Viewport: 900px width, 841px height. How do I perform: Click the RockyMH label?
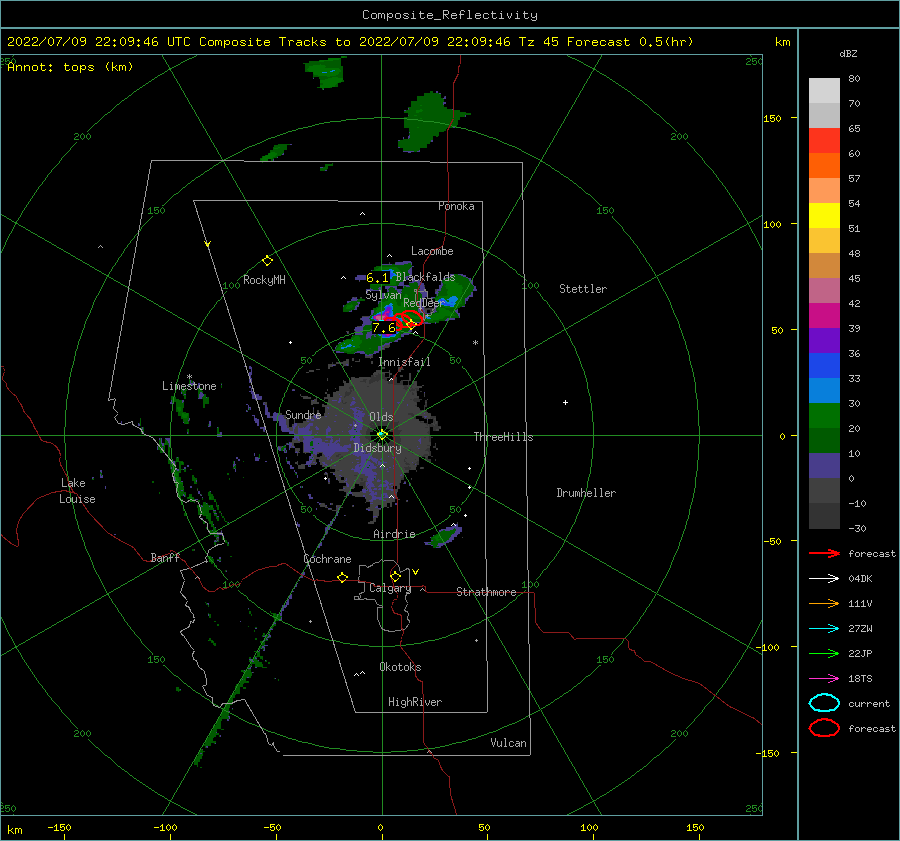[x=264, y=280]
